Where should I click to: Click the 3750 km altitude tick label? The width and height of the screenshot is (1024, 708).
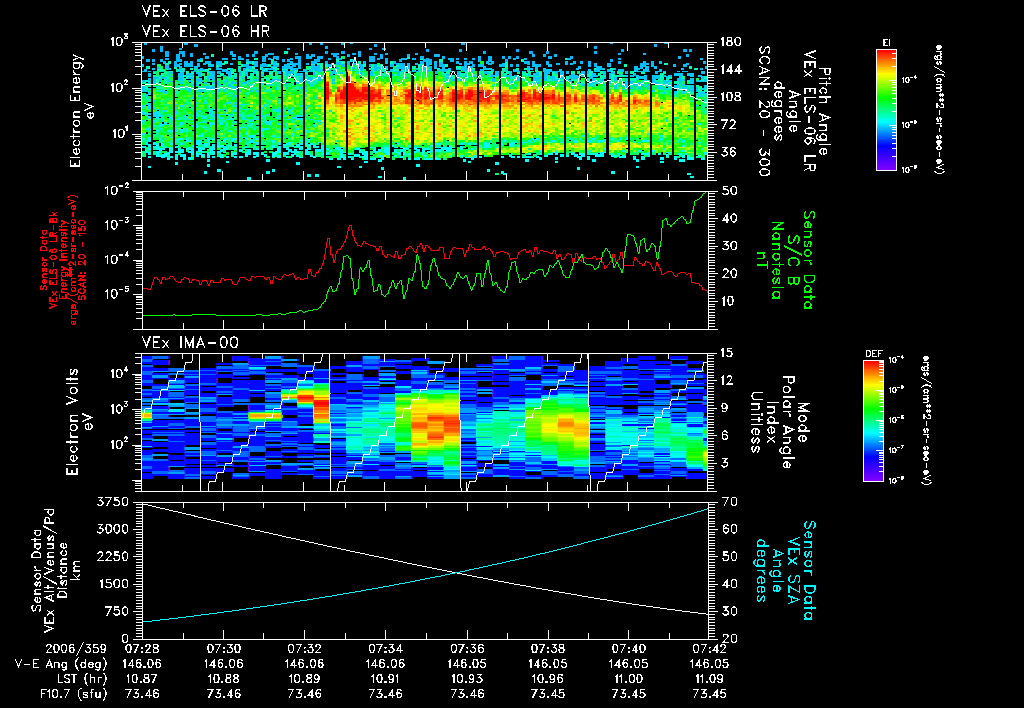(112, 502)
